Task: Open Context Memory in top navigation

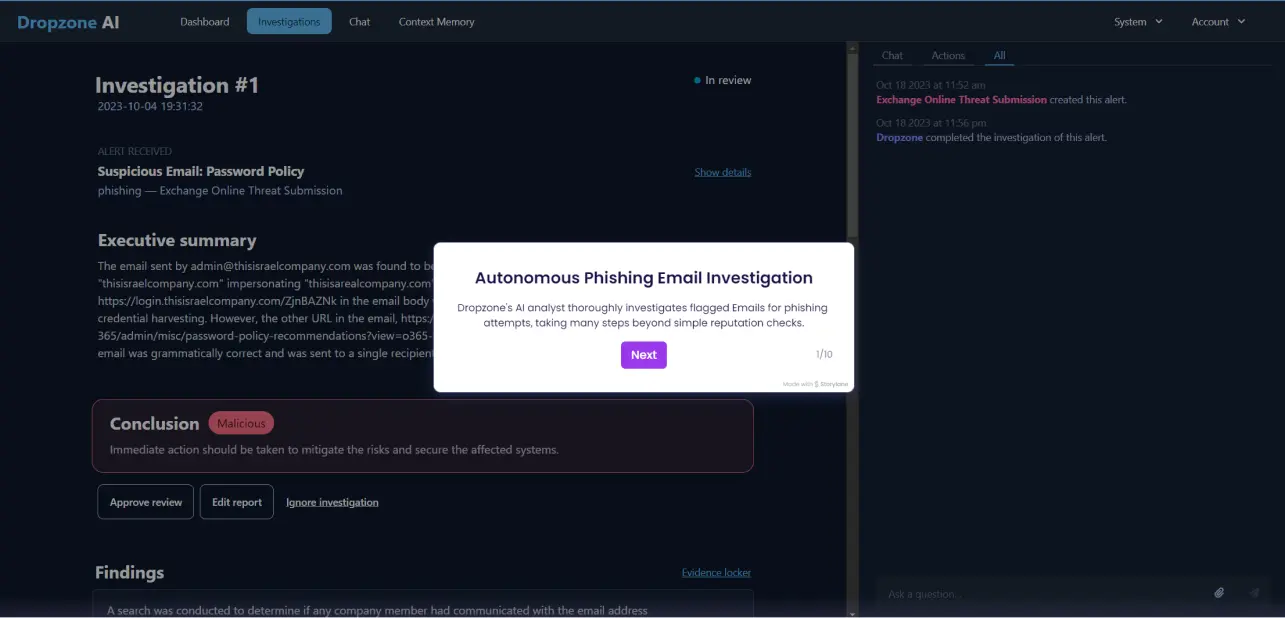Action: (436, 21)
